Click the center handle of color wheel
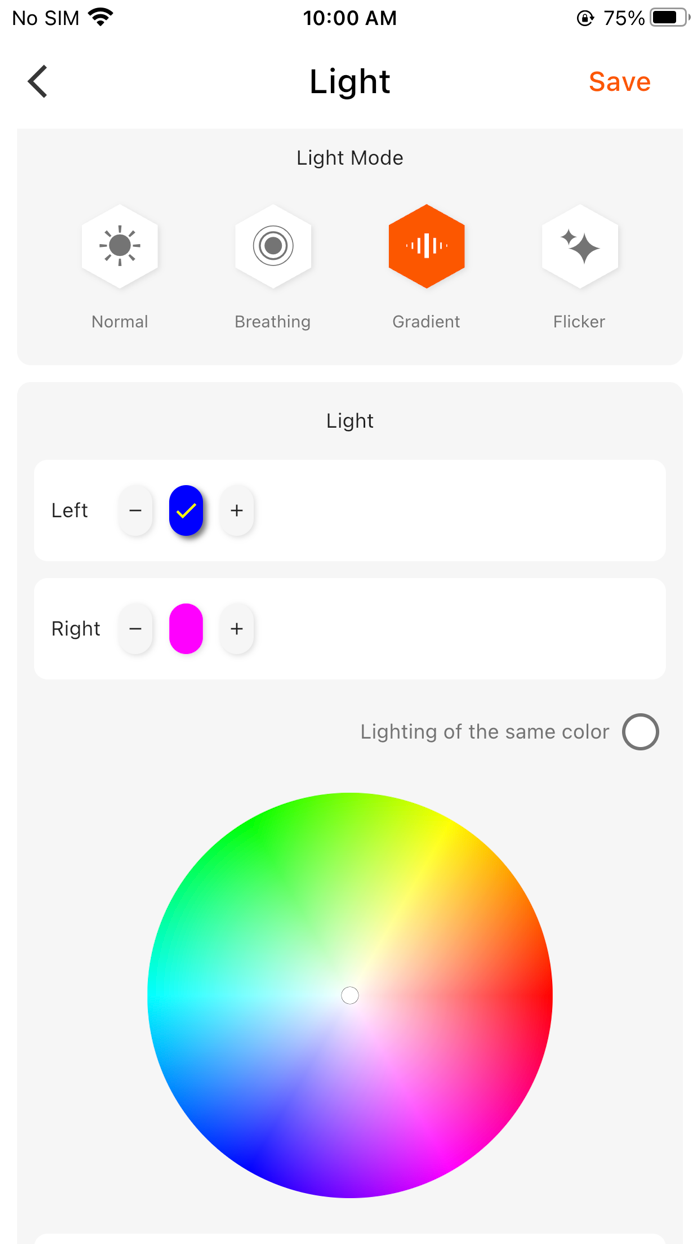The width and height of the screenshot is (700, 1244). click(350, 995)
